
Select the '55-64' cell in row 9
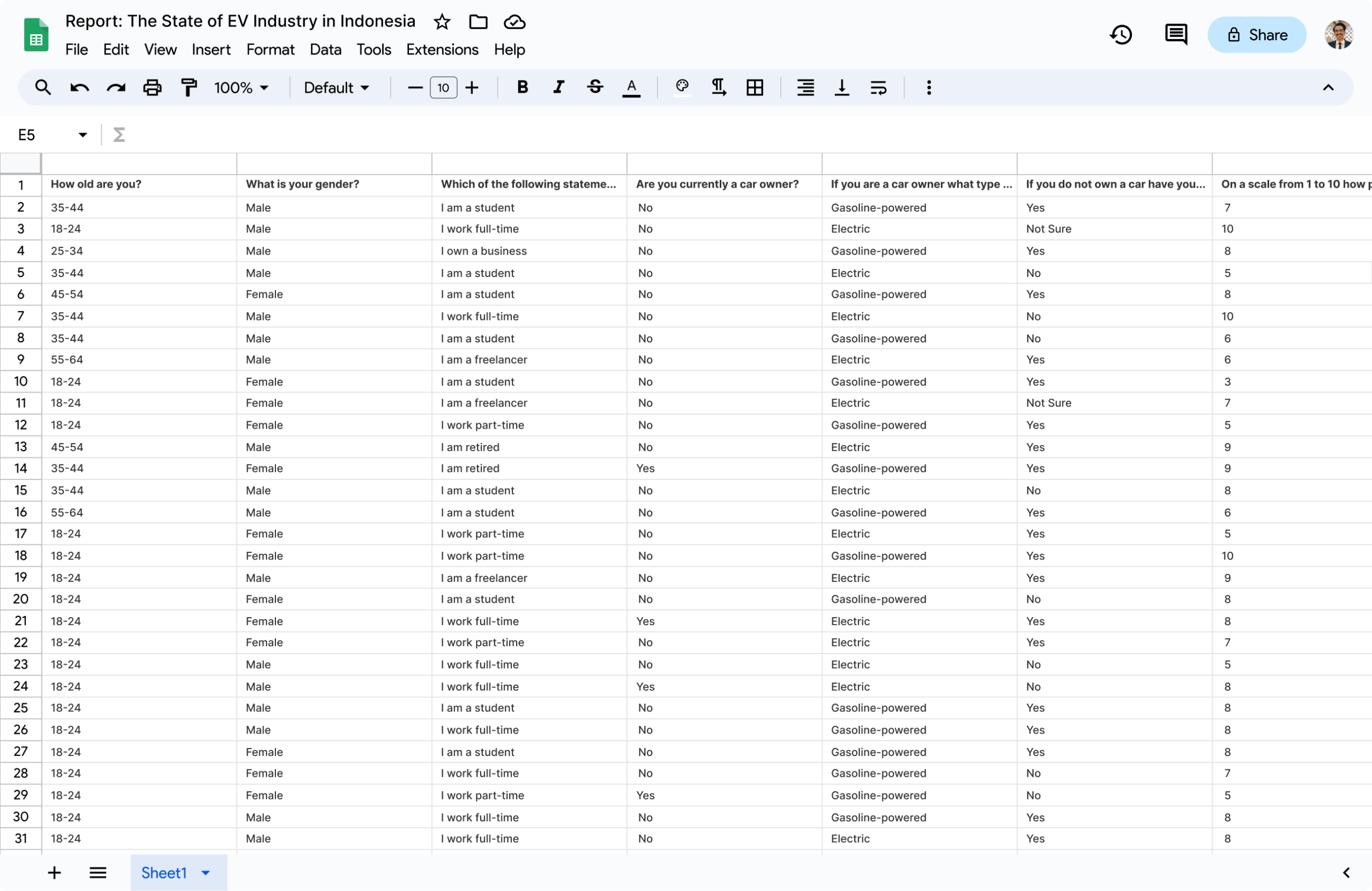(139, 360)
